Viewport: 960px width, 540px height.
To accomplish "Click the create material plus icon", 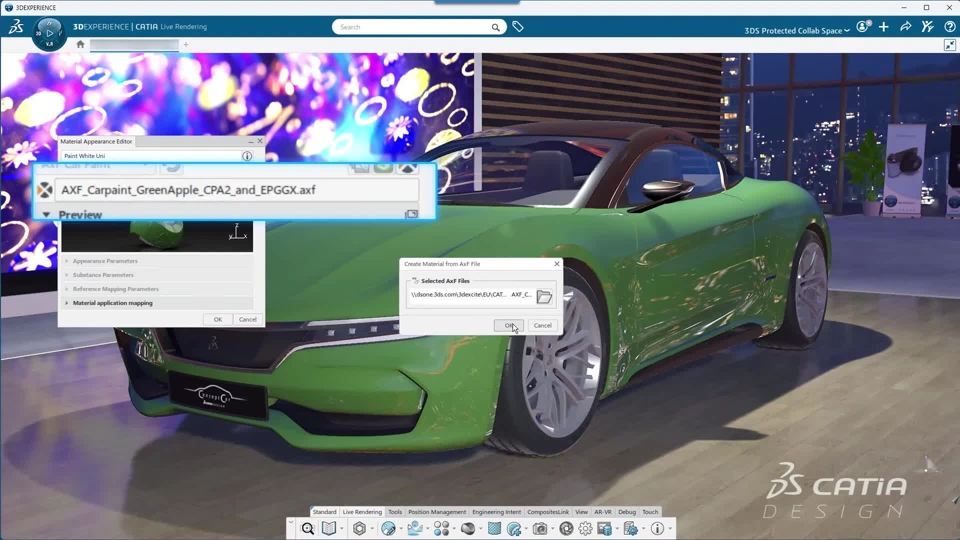I will 514,528.
